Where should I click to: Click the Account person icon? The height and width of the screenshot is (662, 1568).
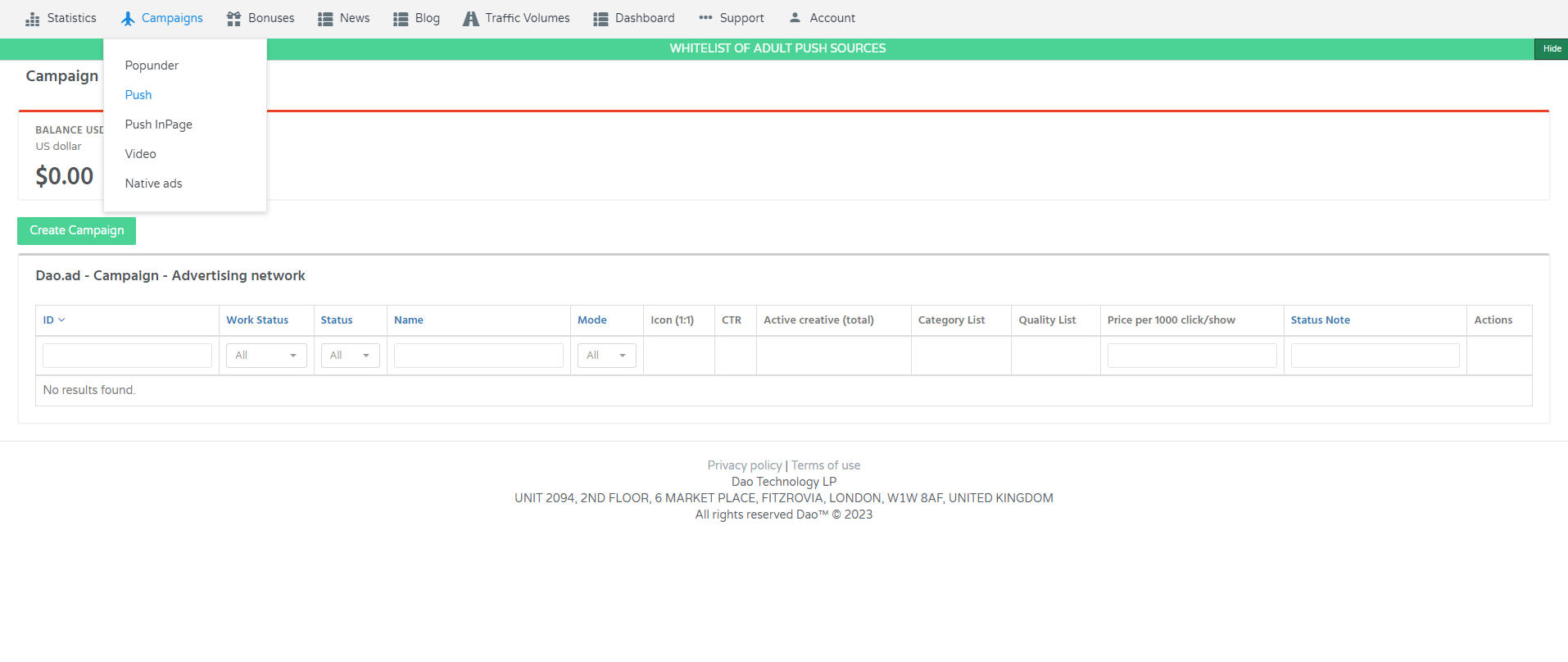(795, 17)
